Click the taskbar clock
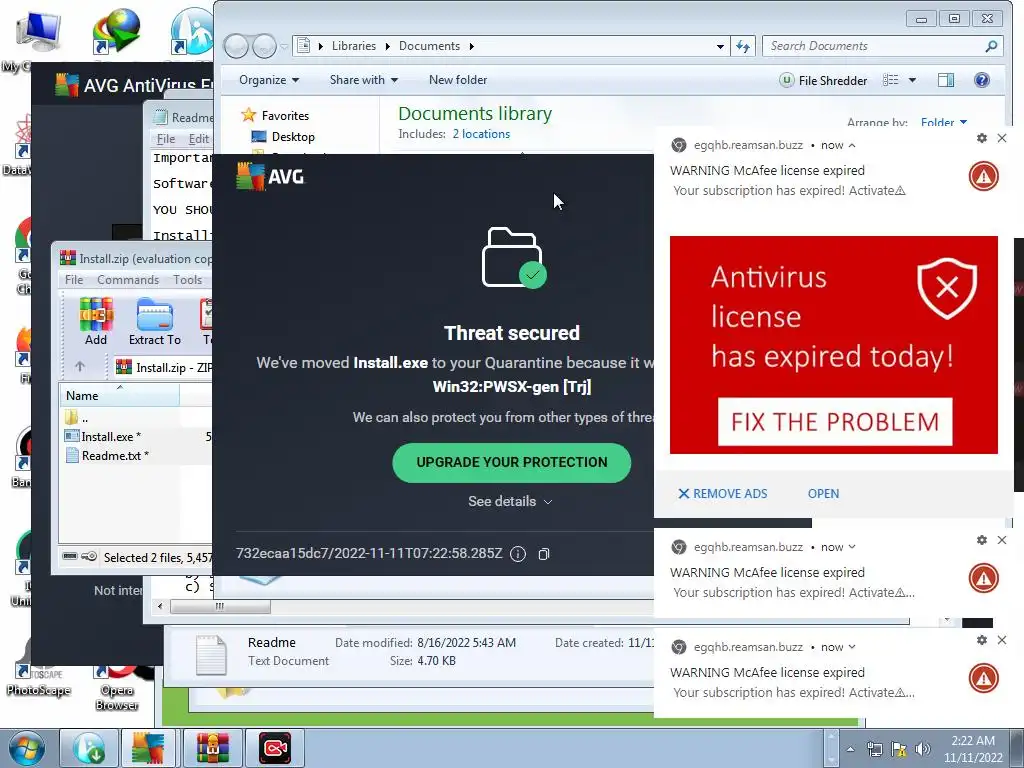This screenshot has height=768, width=1024. [972, 749]
